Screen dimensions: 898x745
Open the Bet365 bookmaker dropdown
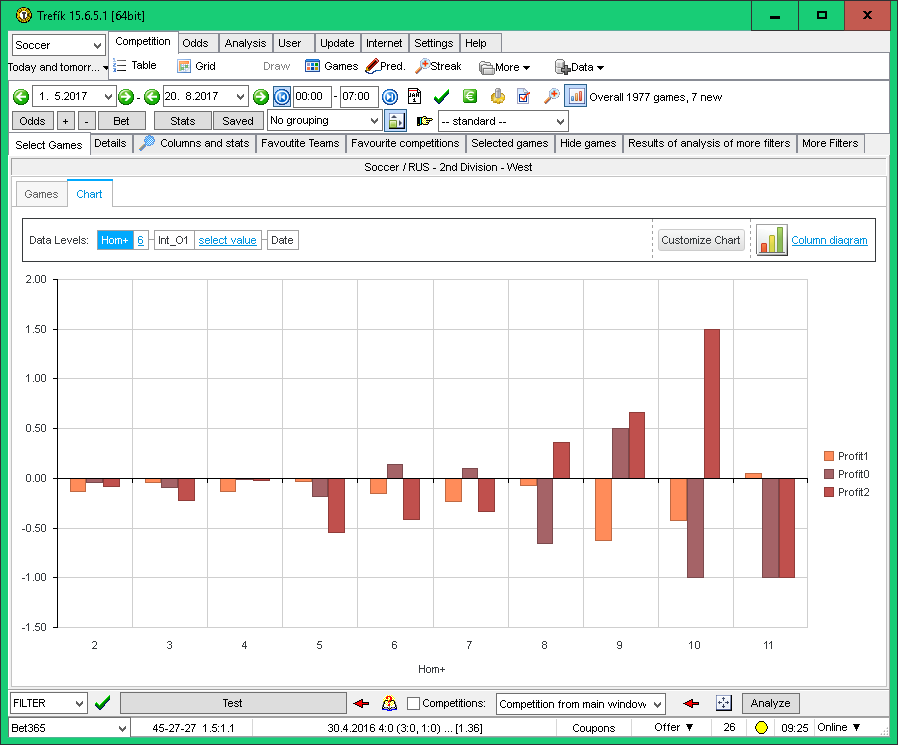[x=68, y=728]
